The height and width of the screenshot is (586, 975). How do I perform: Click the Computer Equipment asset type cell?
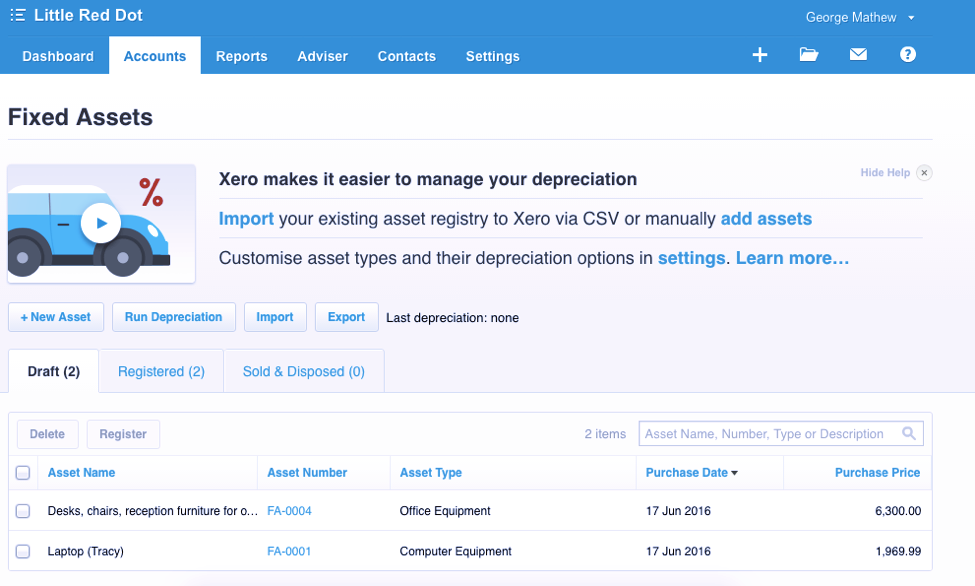pyautogui.click(x=456, y=551)
